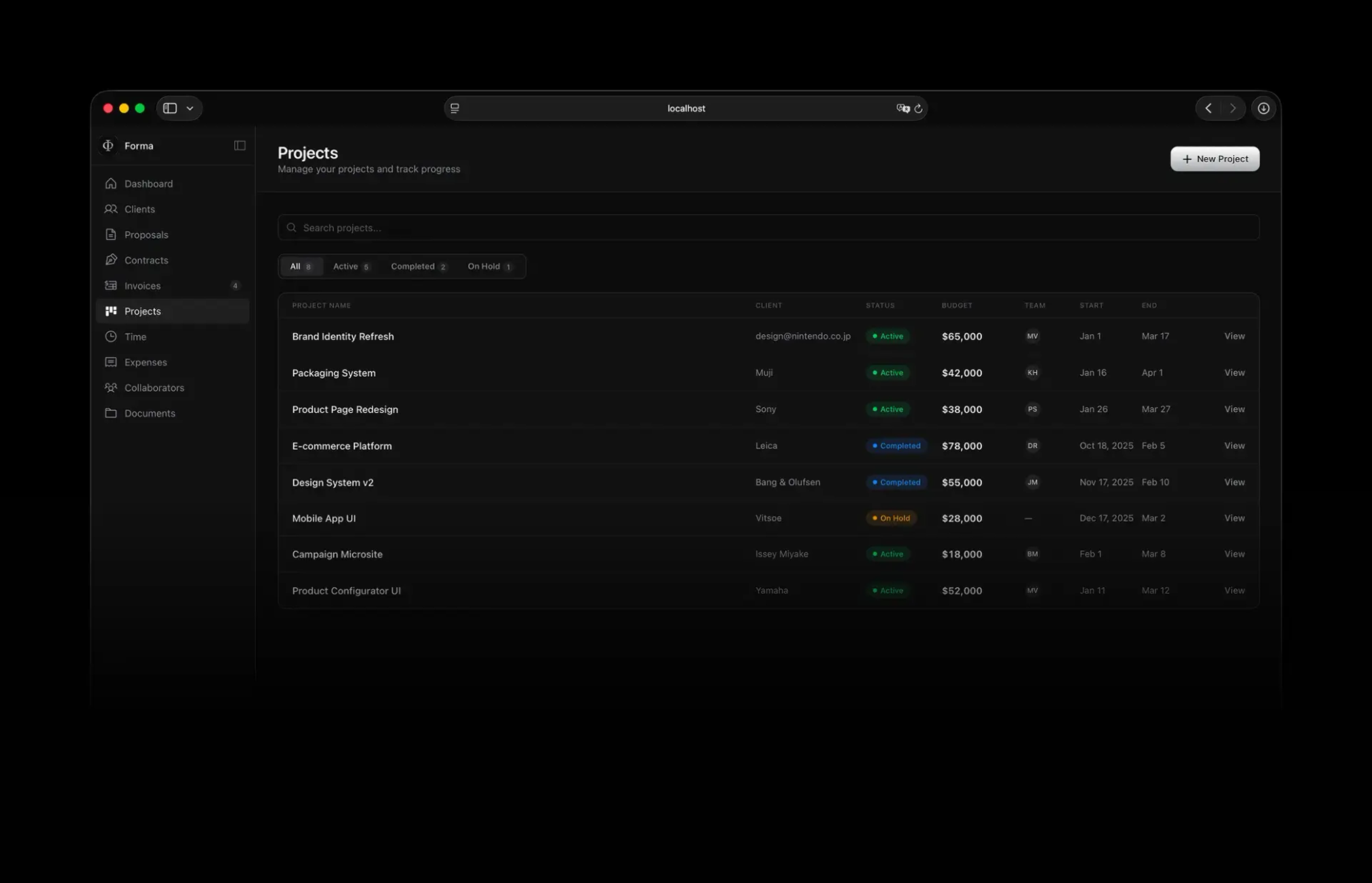1372x883 pixels.
Task: View the Brand Identity Refresh project
Action: 1234,336
